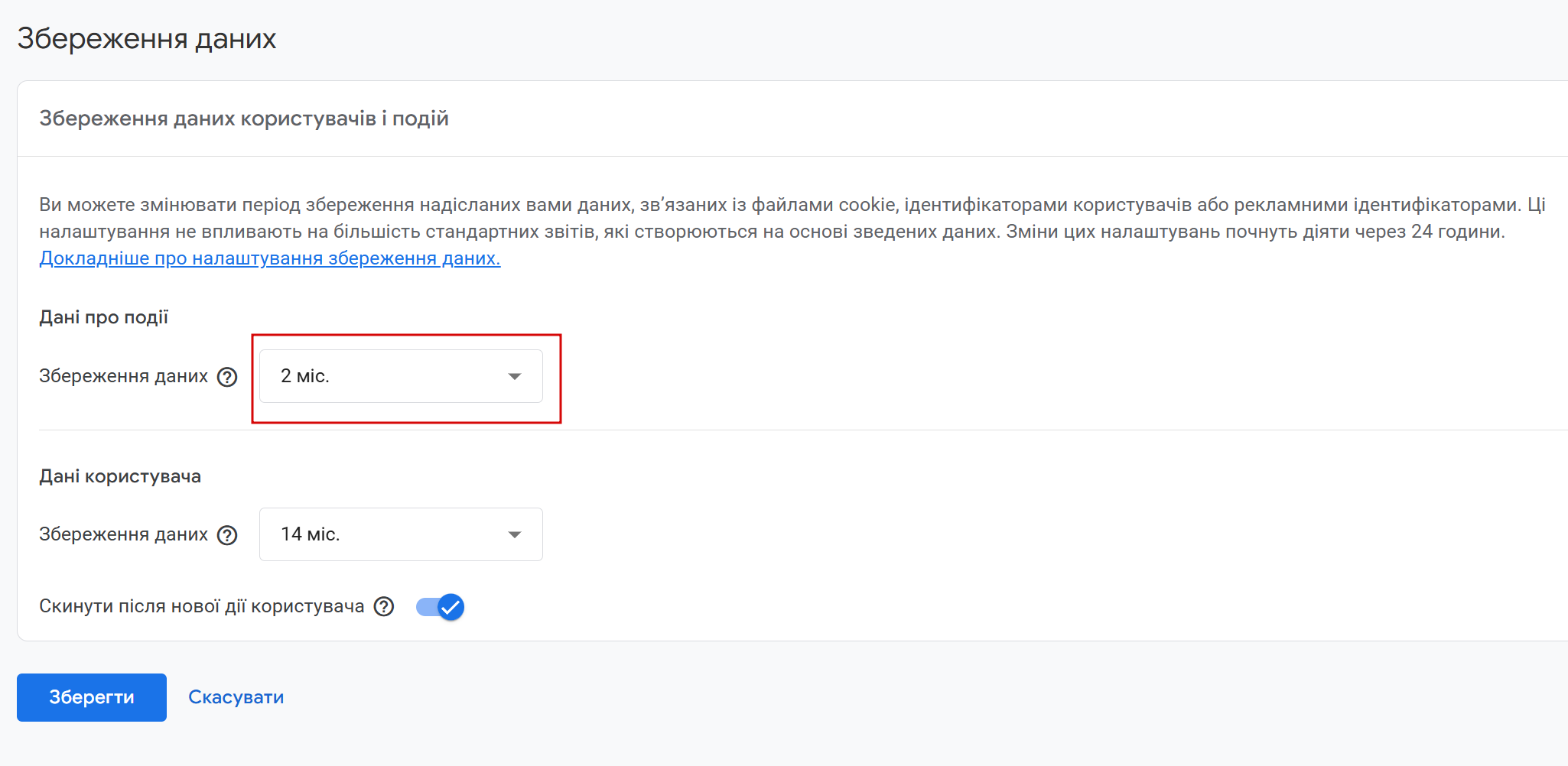
Task: Click the '14 міс.' value text
Action: tap(310, 534)
